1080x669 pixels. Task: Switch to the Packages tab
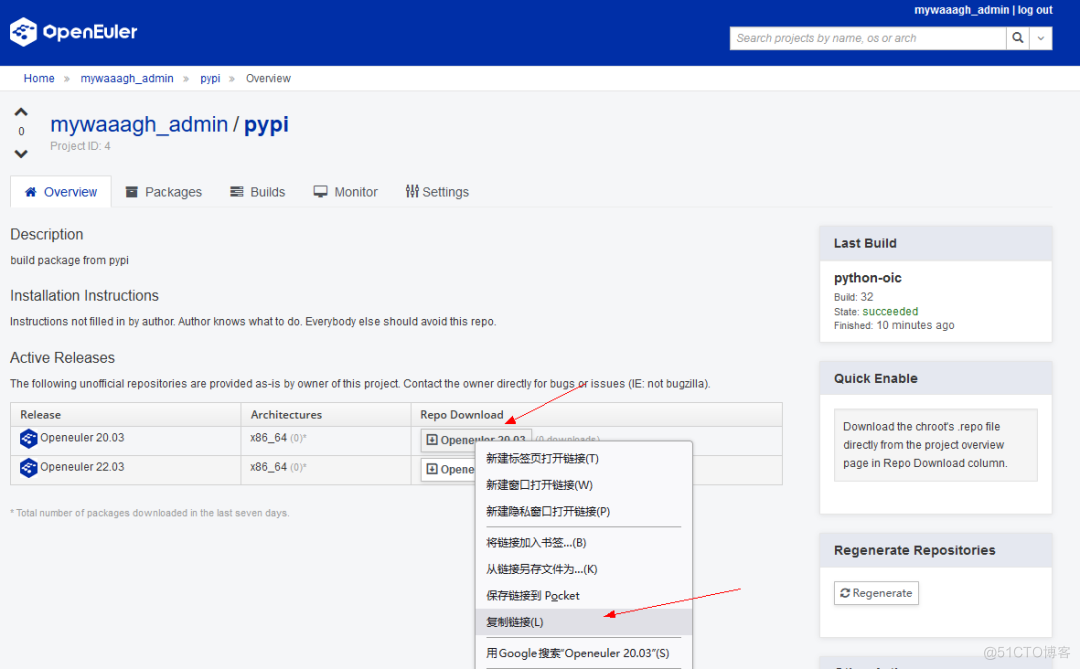[x=172, y=191]
